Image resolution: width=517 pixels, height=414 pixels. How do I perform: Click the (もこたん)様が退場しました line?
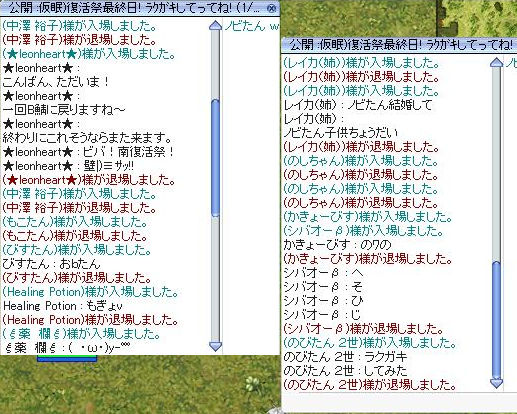click(x=75, y=236)
